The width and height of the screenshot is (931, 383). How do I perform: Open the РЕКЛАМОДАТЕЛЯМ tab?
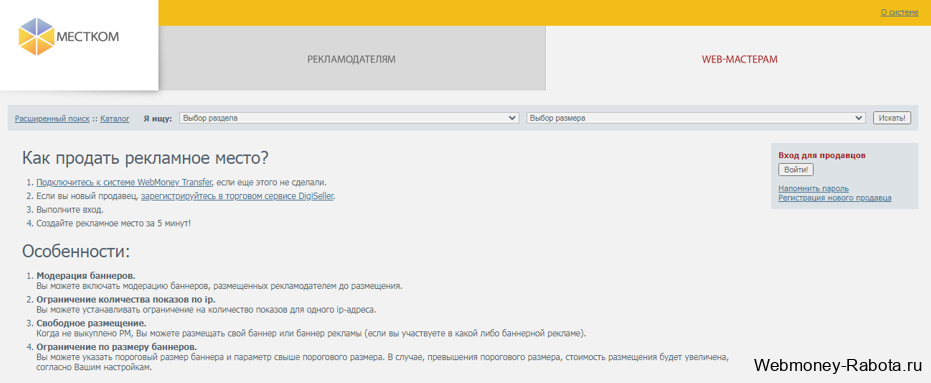(352, 59)
